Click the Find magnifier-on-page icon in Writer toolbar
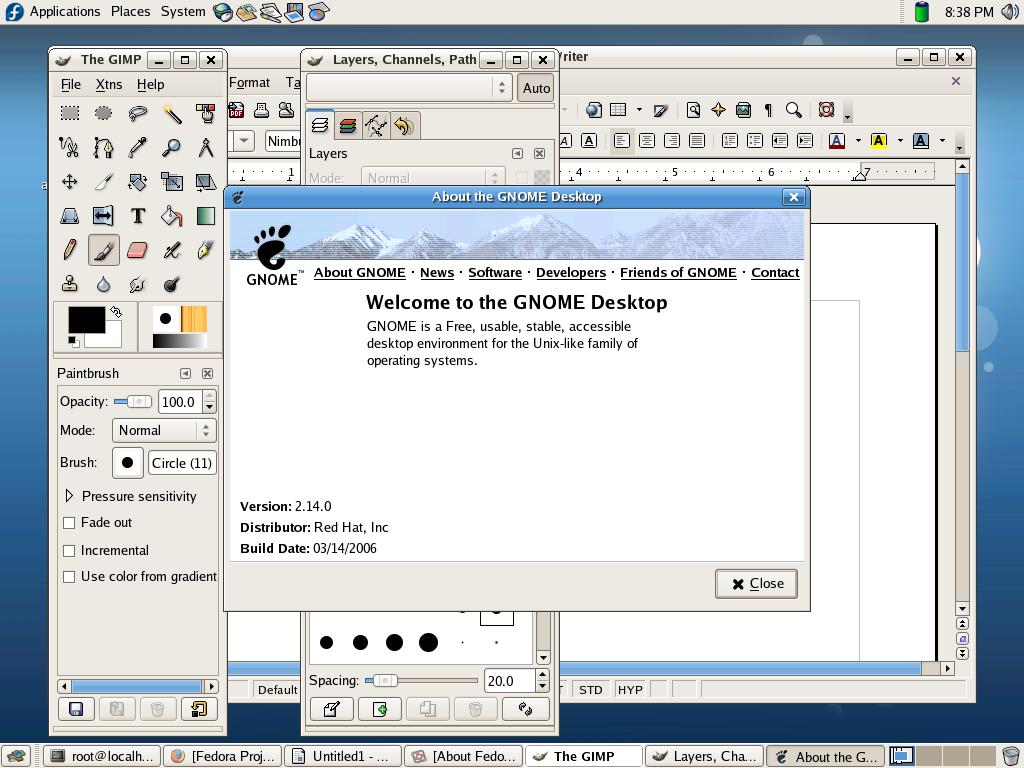The width and height of the screenshot is (1024, 768). pos(694,110)
